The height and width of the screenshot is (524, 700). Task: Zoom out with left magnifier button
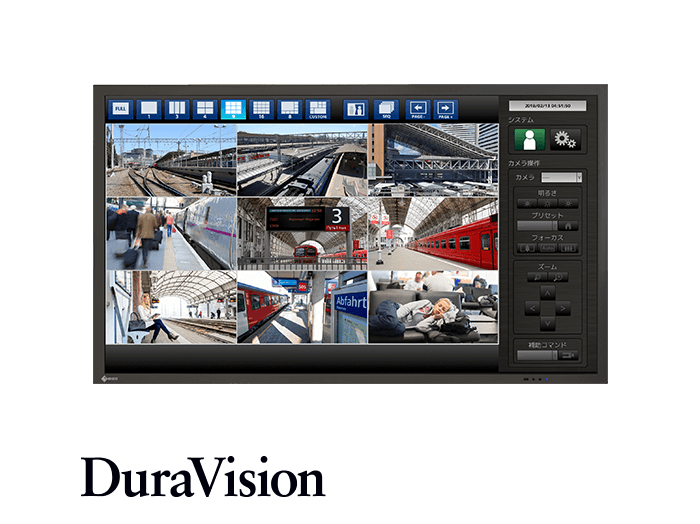click(537, 277)
